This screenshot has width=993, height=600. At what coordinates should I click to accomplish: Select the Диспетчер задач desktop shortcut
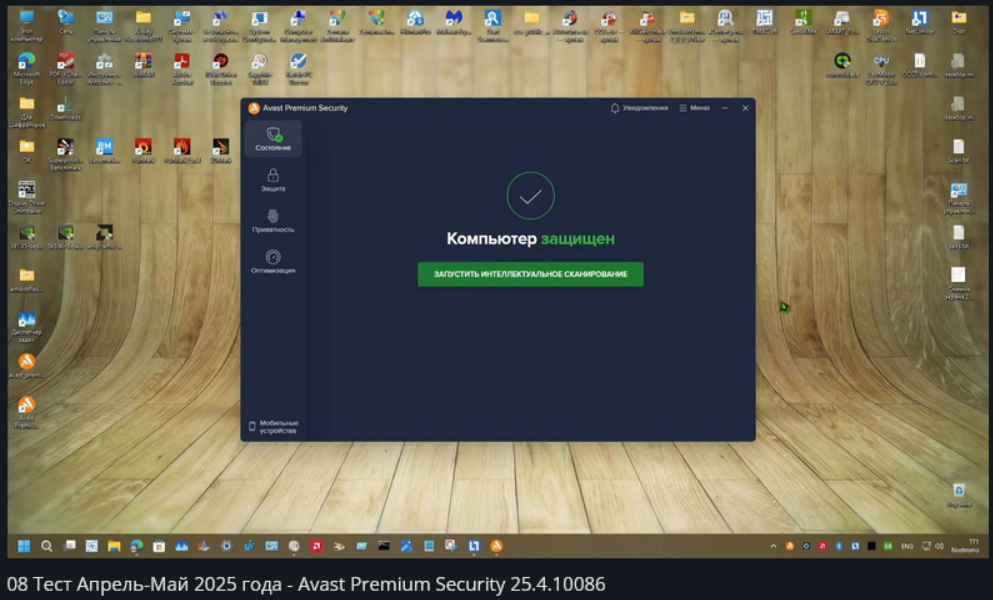[27, 327]
